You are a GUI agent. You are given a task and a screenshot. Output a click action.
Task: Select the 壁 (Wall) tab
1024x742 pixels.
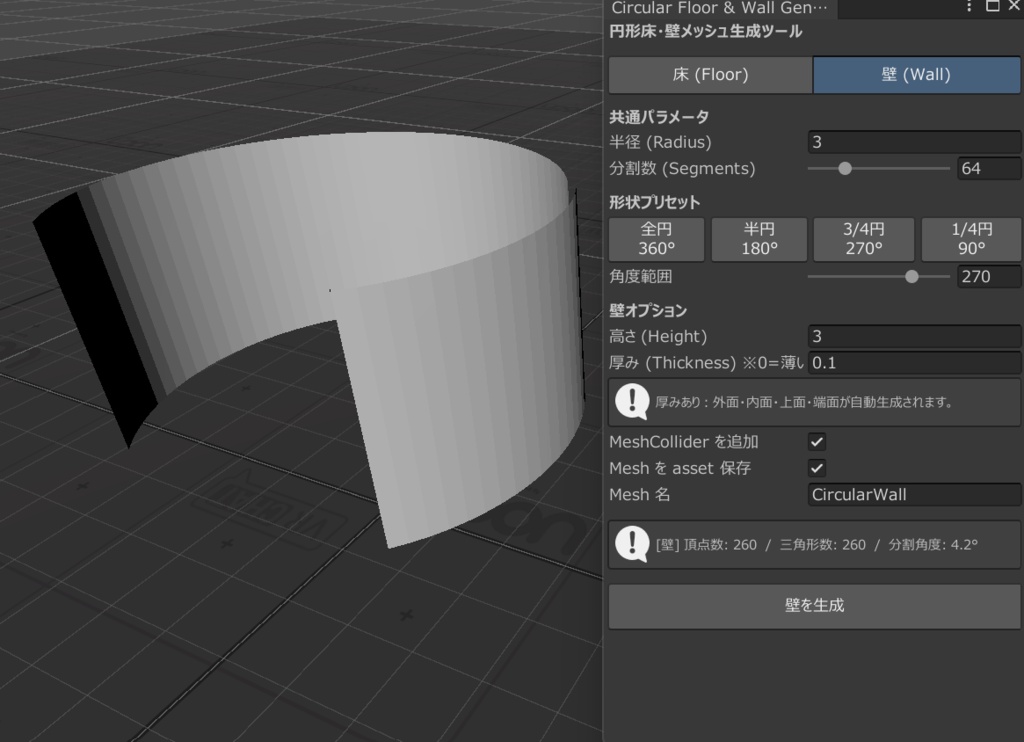(916, 74)
